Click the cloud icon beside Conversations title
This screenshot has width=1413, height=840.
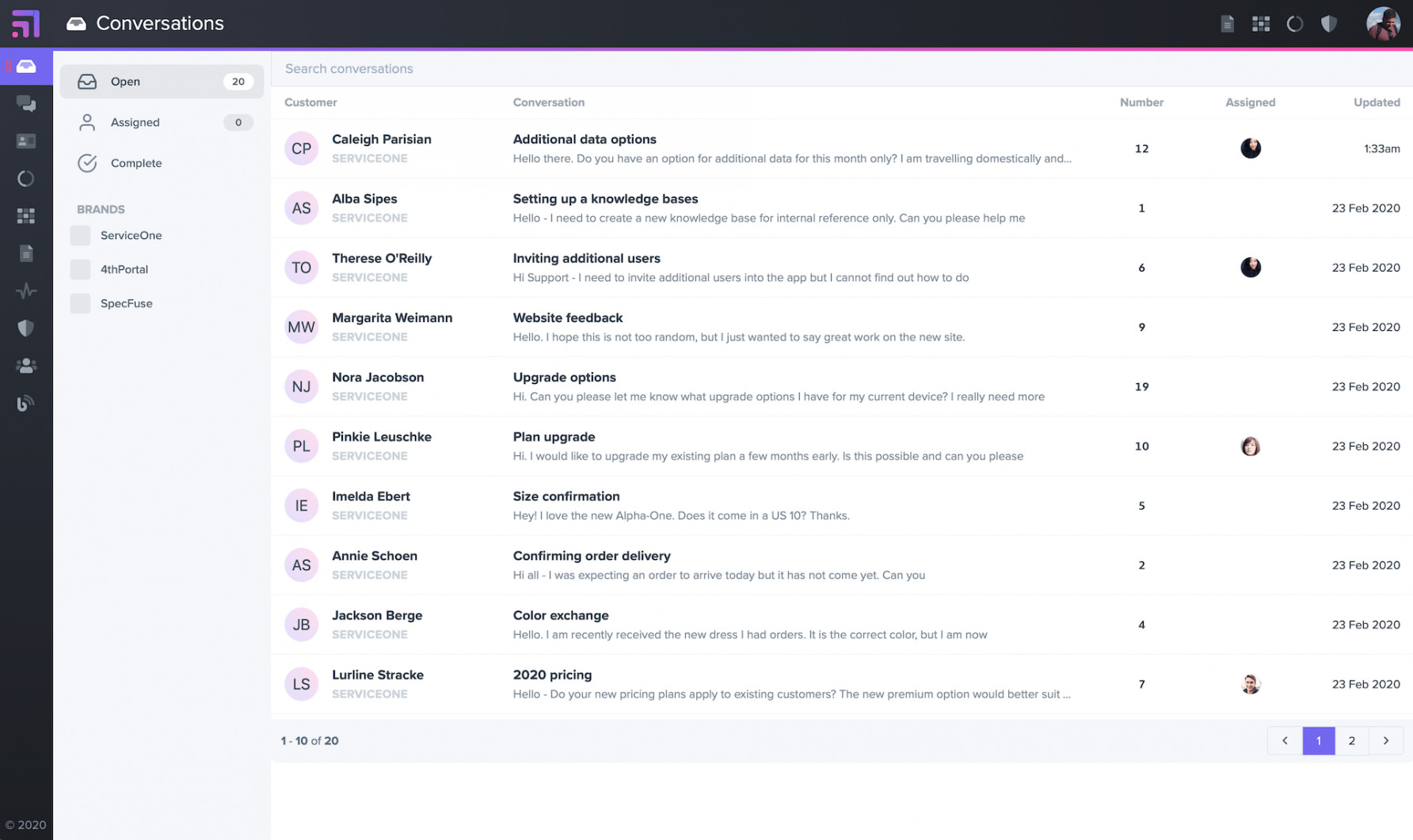click(76, 24)
